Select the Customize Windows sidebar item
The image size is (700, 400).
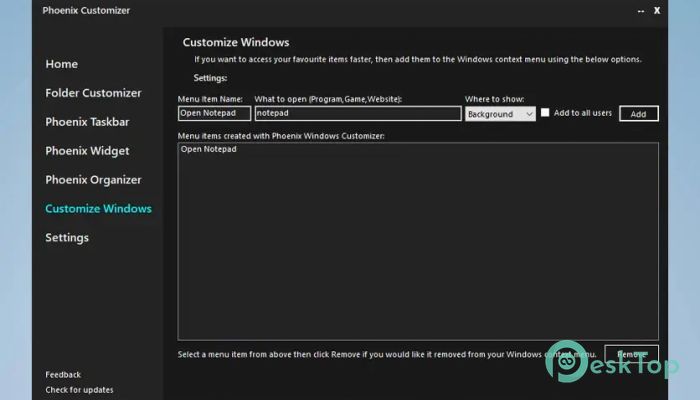click(x=98, y=208)
